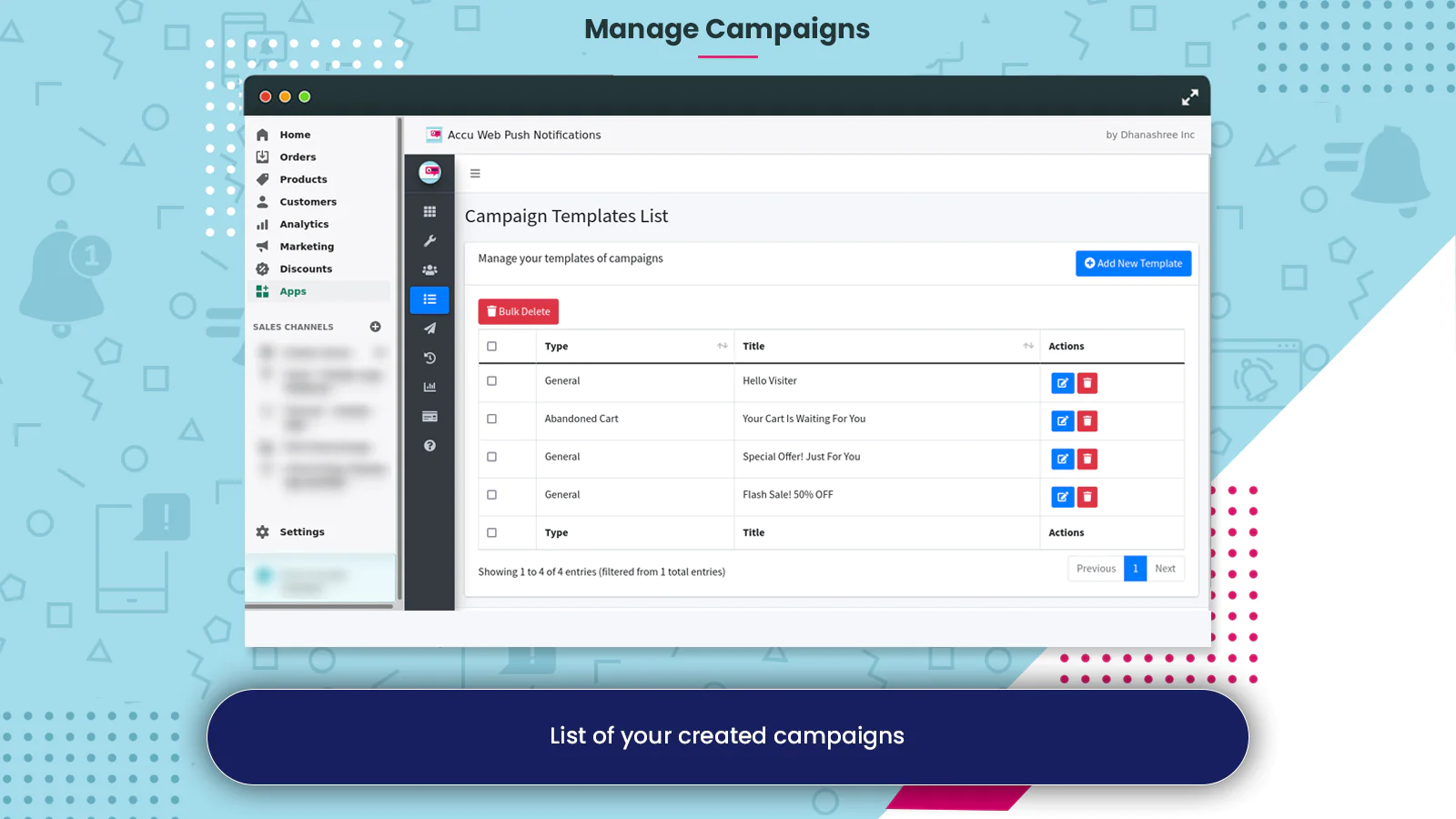Toggle the hamburger menu icon
This screenshot has height=819, width=1456.
[475, 173]
